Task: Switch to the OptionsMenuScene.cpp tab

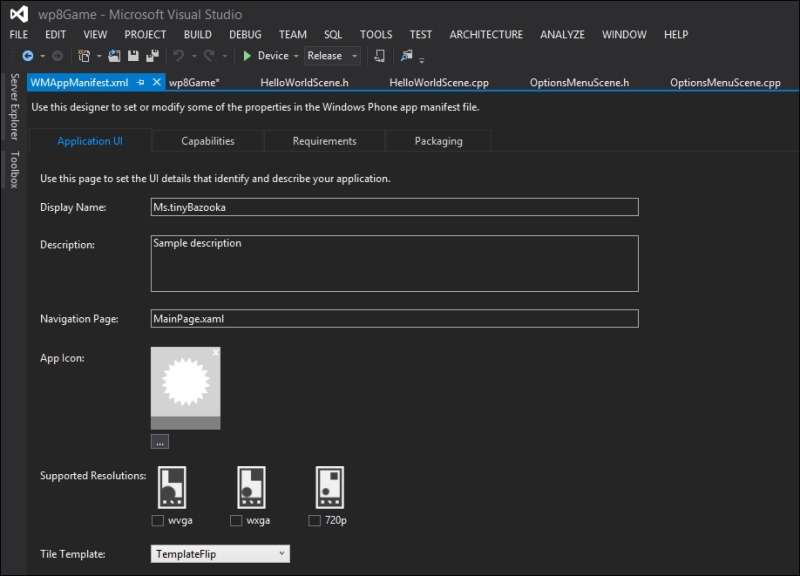Action: point(726,83)
